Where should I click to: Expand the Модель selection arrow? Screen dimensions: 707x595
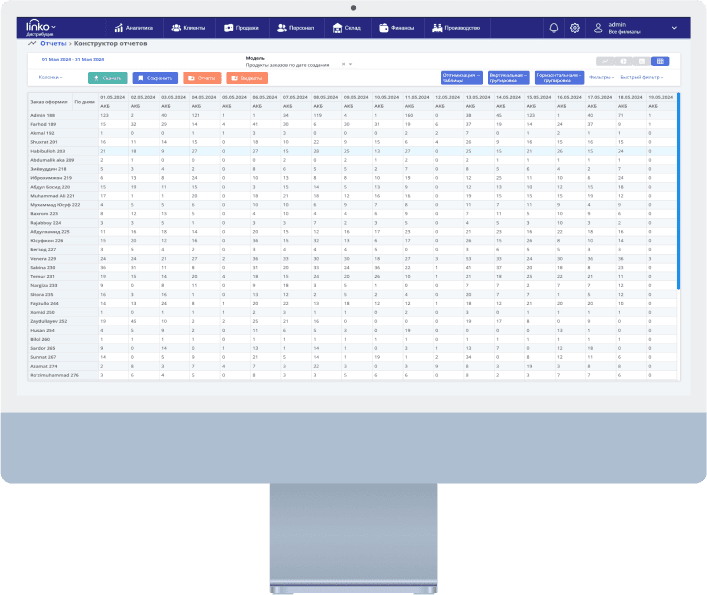tap(350, 64)
